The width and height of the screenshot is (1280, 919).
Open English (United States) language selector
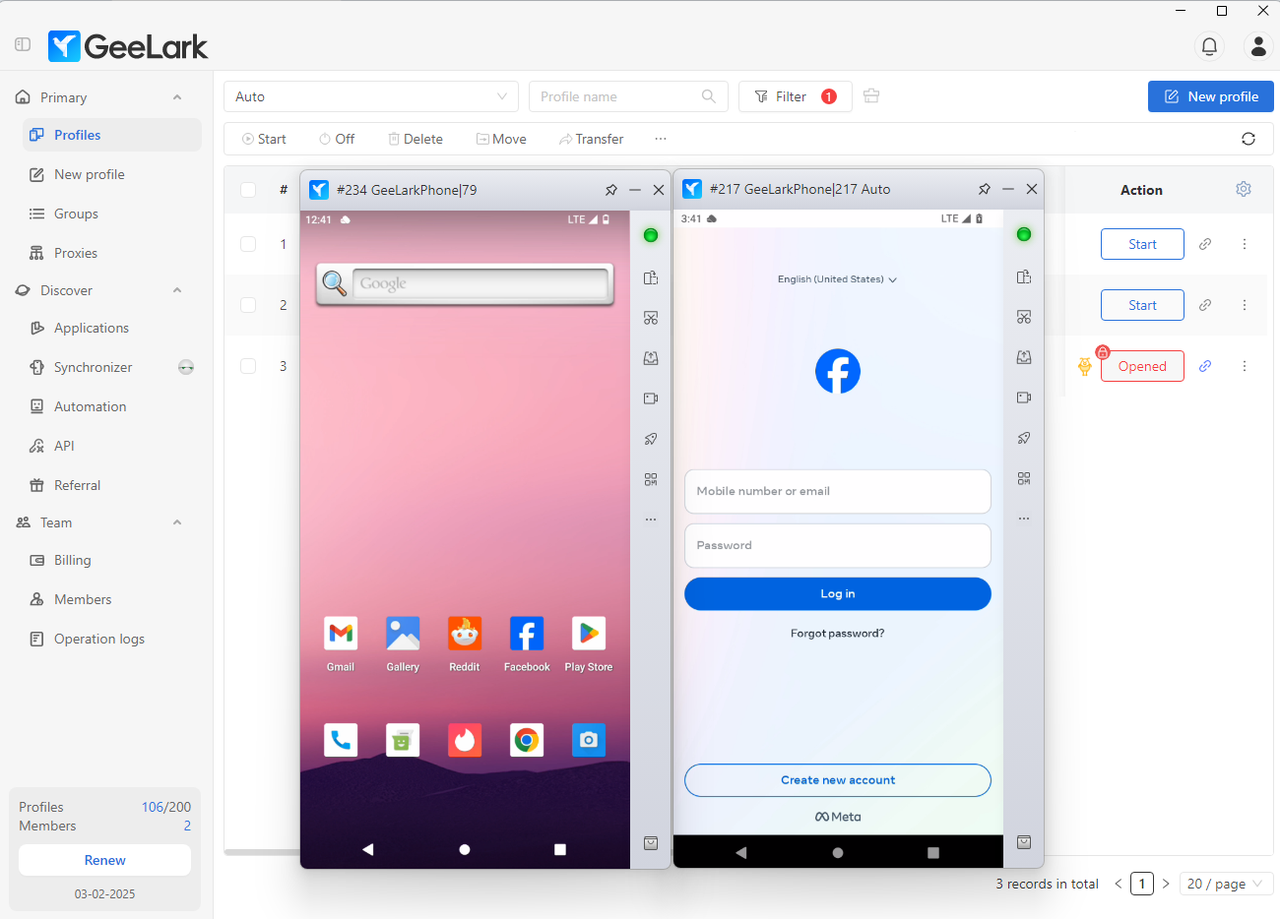[837, 279]
